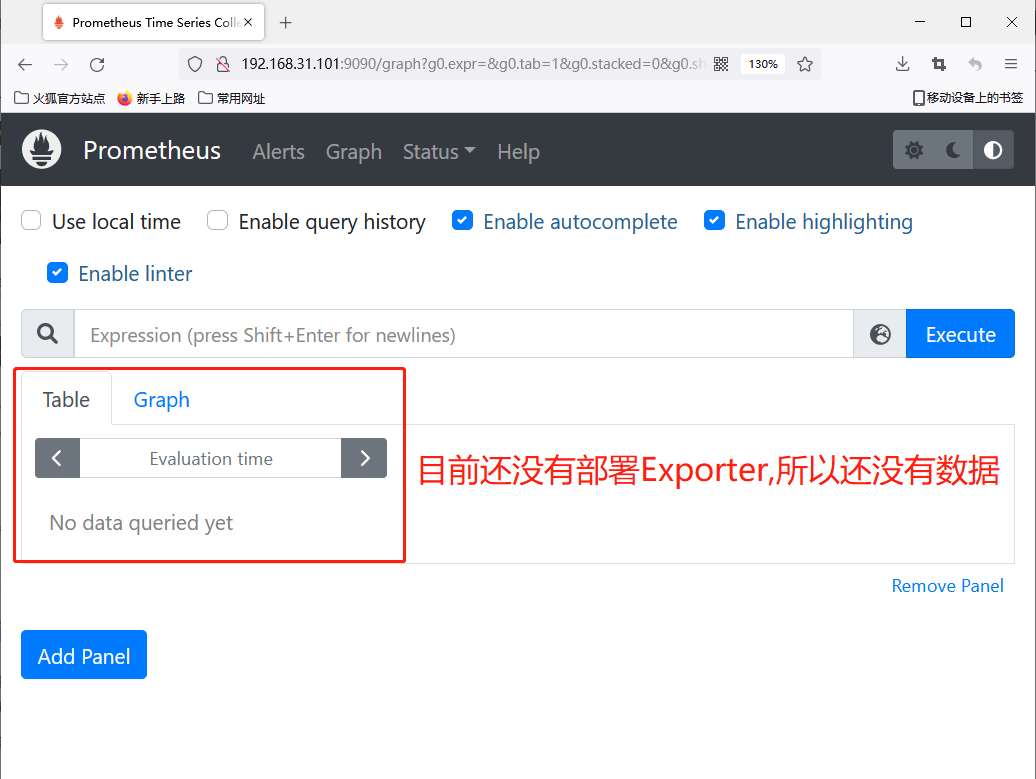Click the browser reload icon
This screenshot has width=1036, height=779.
click(x=97, y=64)
